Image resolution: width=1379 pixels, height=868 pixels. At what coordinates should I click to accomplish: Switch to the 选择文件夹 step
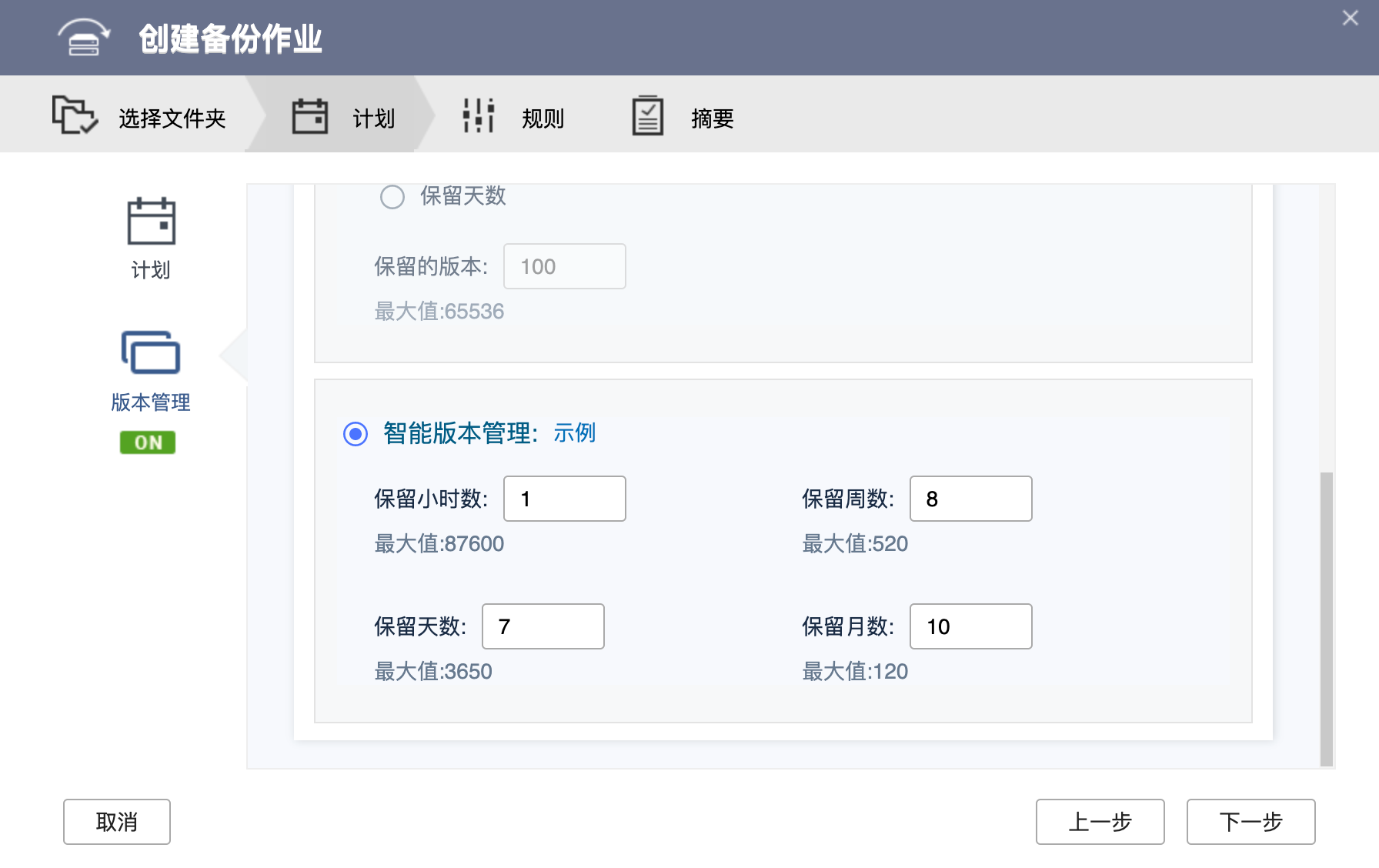[x=172, y=118]
